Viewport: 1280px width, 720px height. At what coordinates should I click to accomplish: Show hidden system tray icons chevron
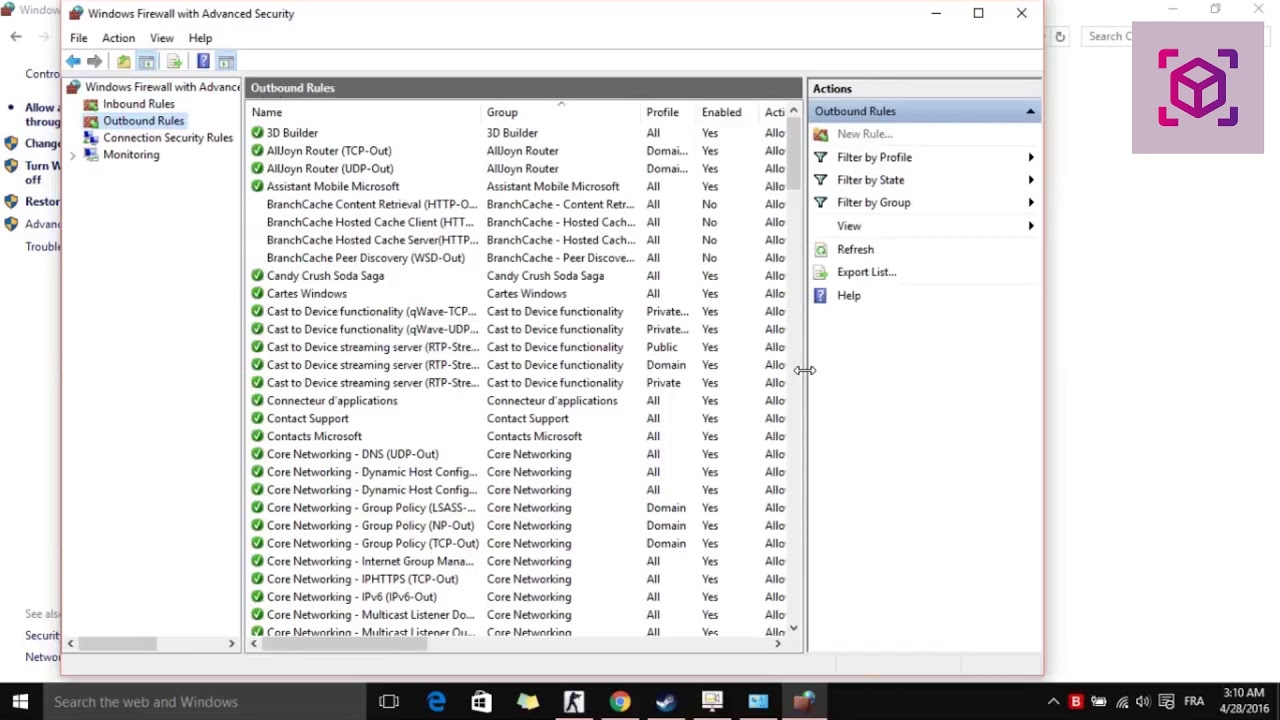pyautogui.click(x=1053, y=702)
